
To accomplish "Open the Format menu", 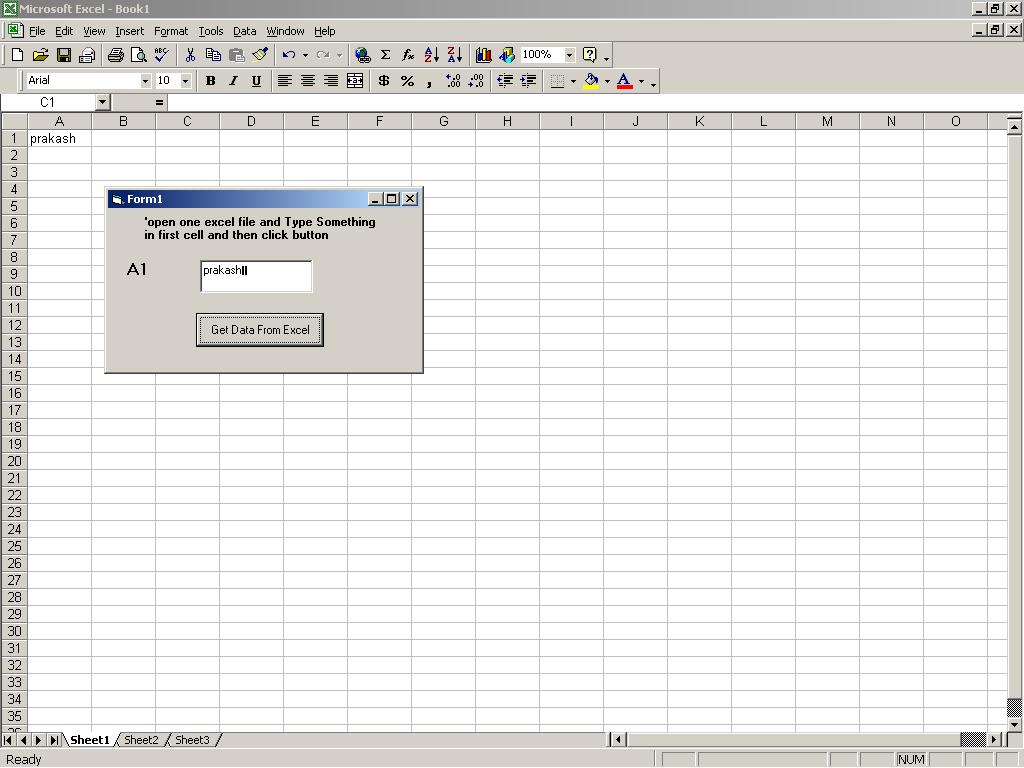I will click(171, 31).
